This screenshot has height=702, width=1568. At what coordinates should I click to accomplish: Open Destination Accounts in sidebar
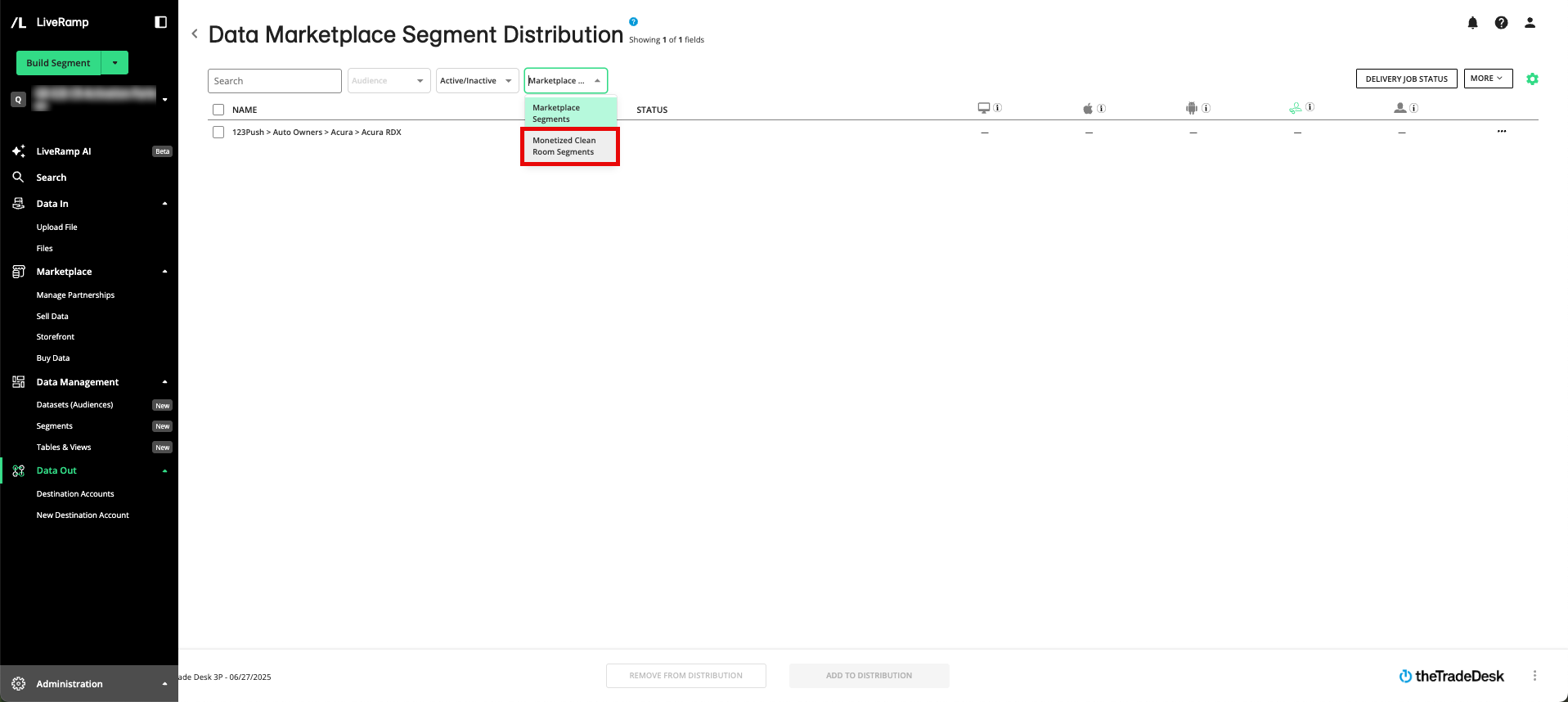pos(75,494)
